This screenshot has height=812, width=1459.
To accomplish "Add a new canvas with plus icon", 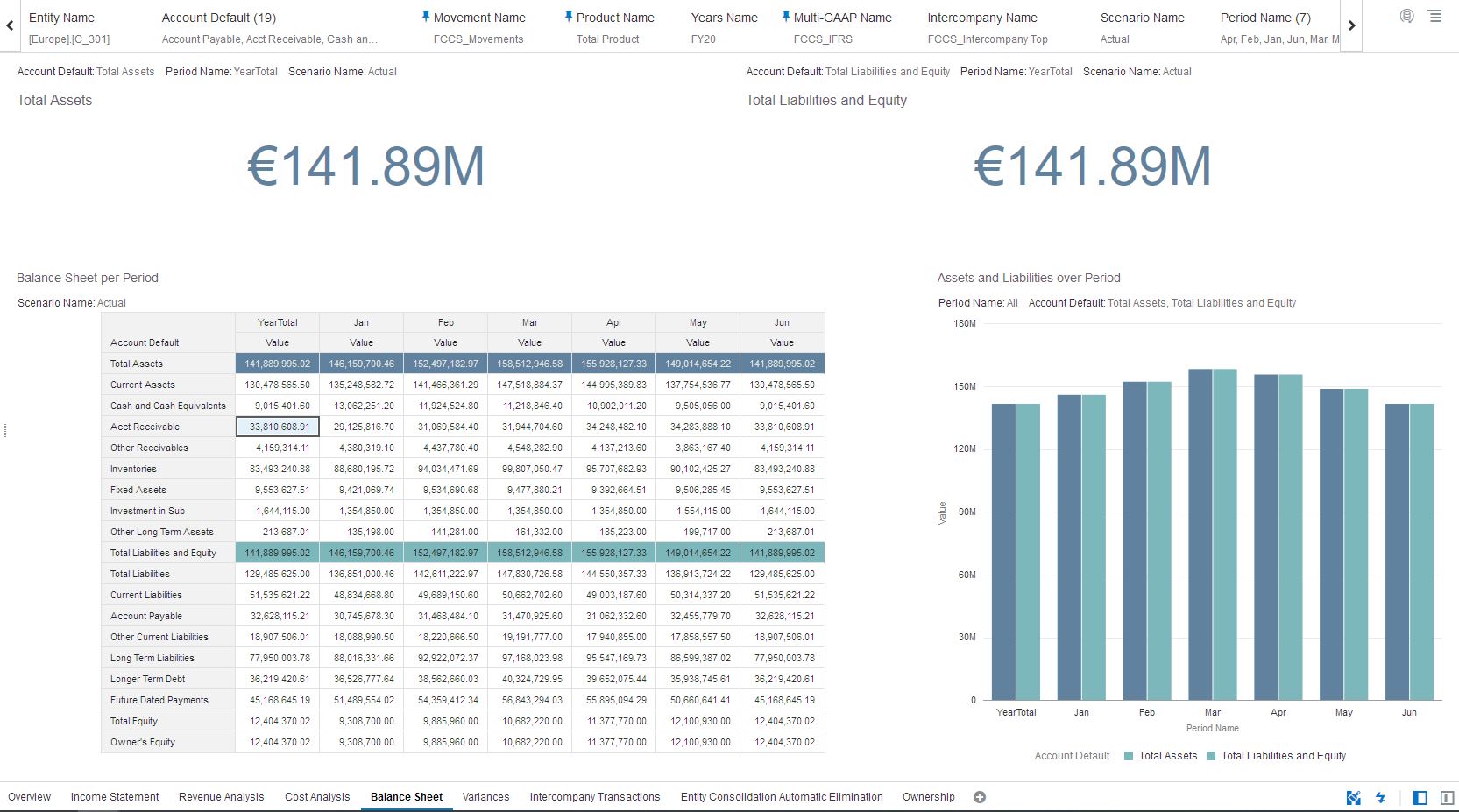I will [980, 797].
